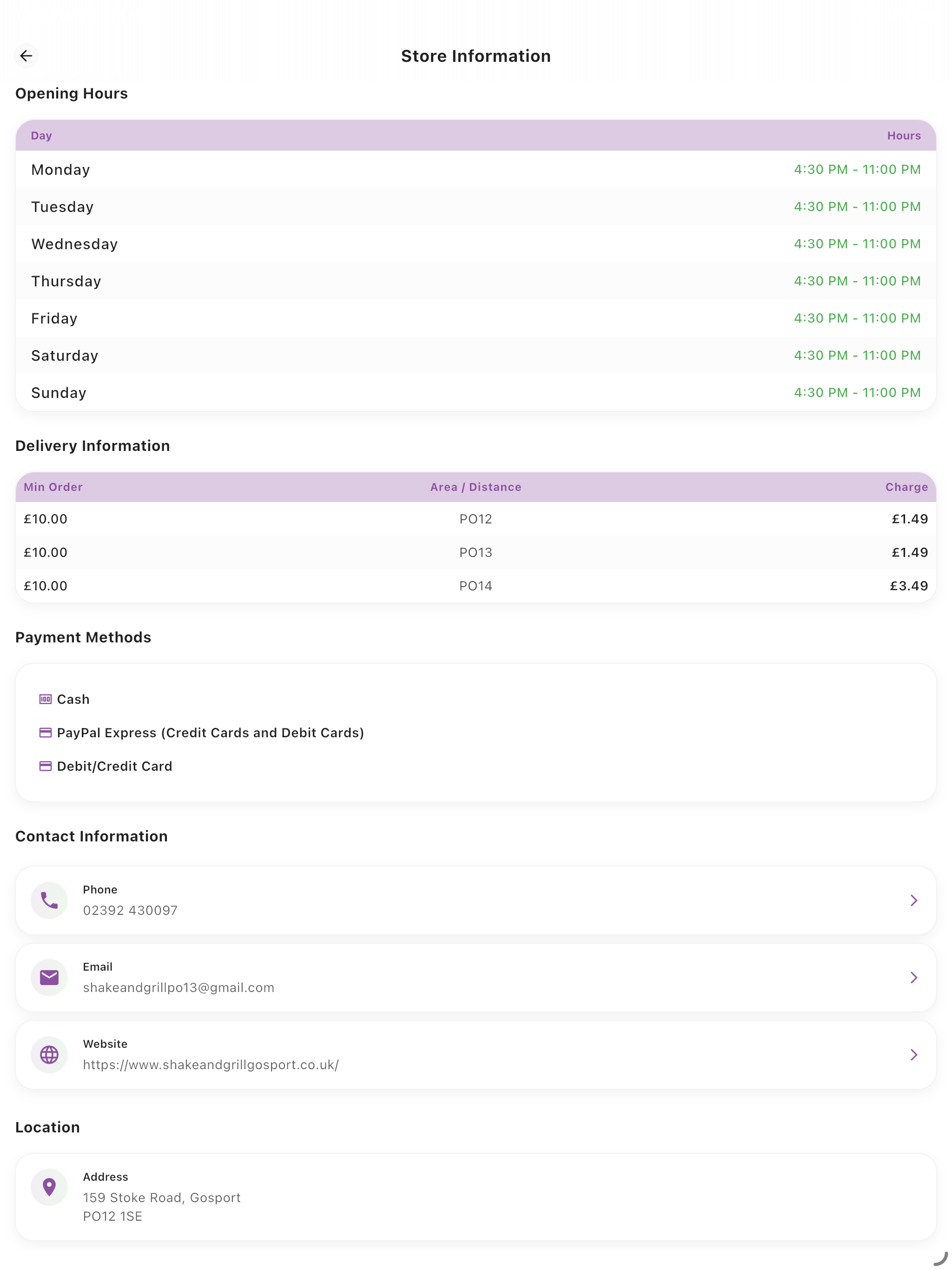Click the Delivery Information heading
Screen dimensions: 952x1270
pyautogui.click(x=93, y=446)
